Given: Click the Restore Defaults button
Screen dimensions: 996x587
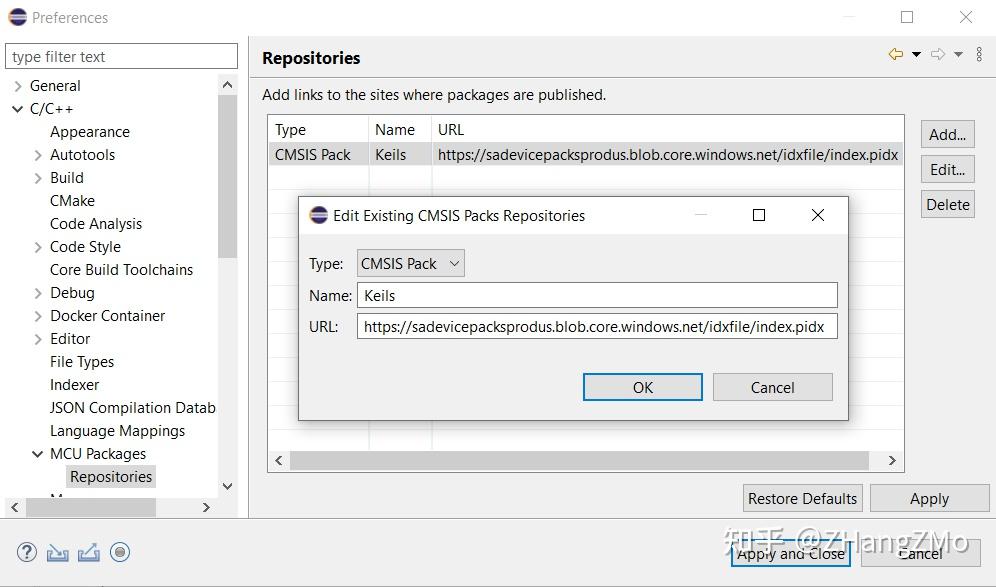Looking at the screenshot, I should [x=802, y=498].
